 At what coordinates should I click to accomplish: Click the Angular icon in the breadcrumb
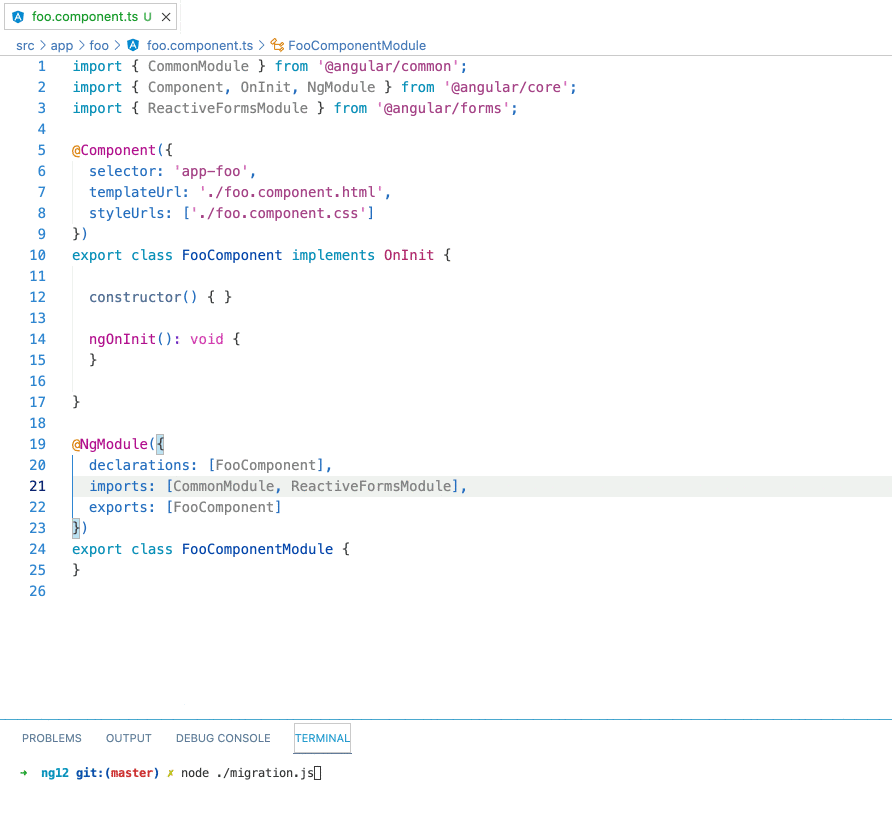pyautogui.click(x=133, y=45)
